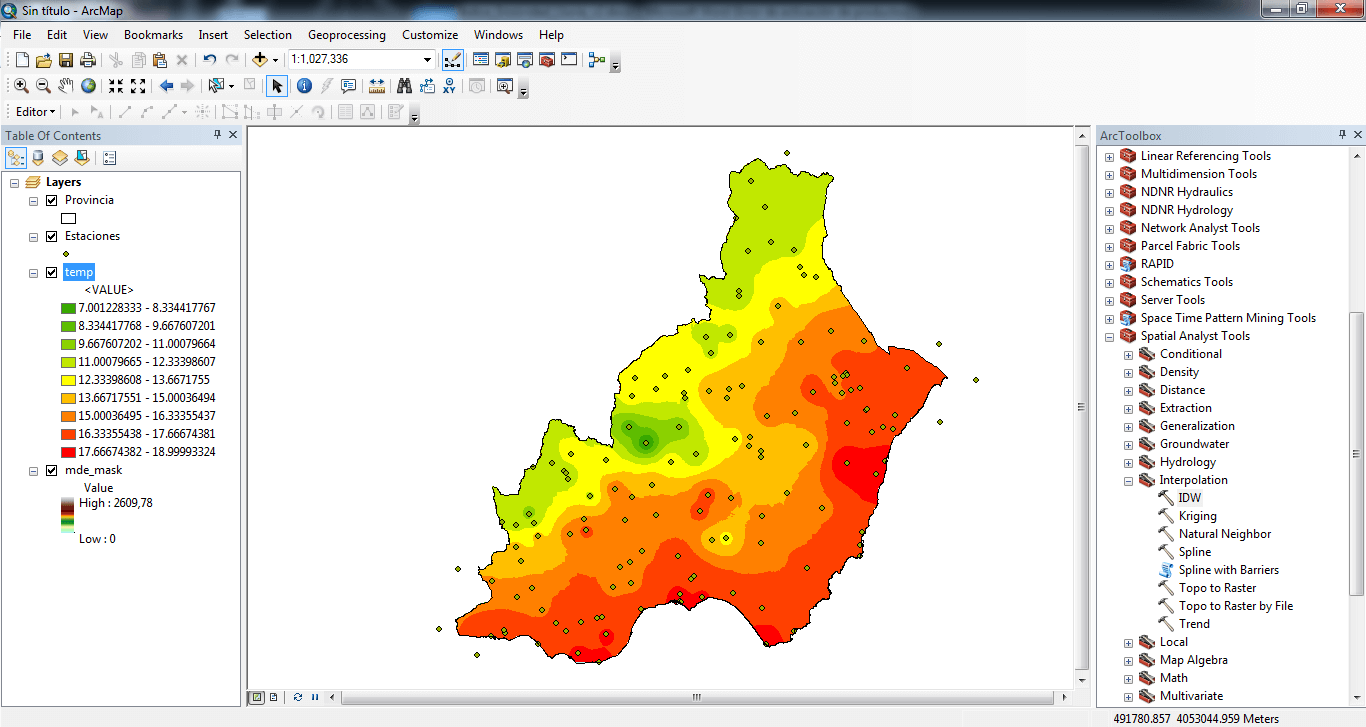Open the Editor dropdown button
1366x727 pixels.
(35, 112)
